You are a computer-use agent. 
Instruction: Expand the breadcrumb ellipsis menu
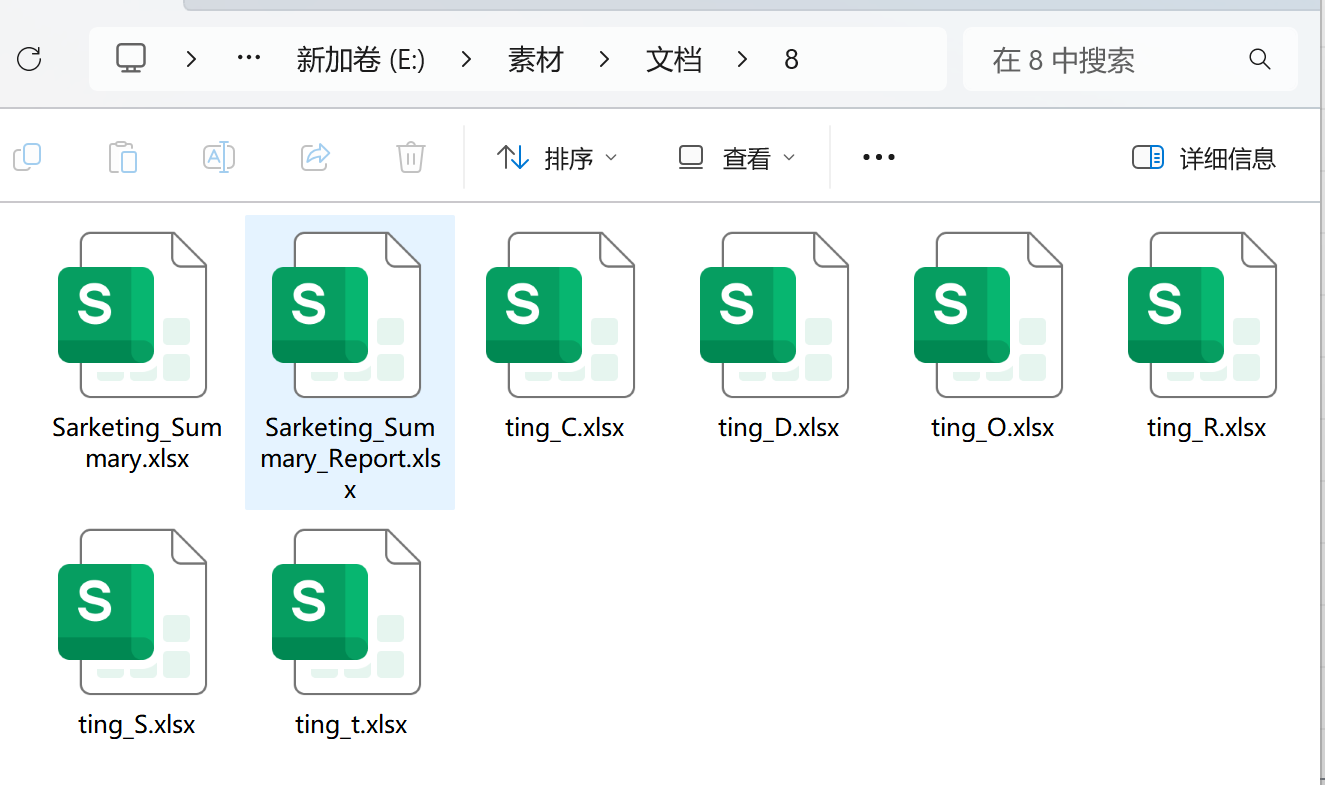pos(248,59)
